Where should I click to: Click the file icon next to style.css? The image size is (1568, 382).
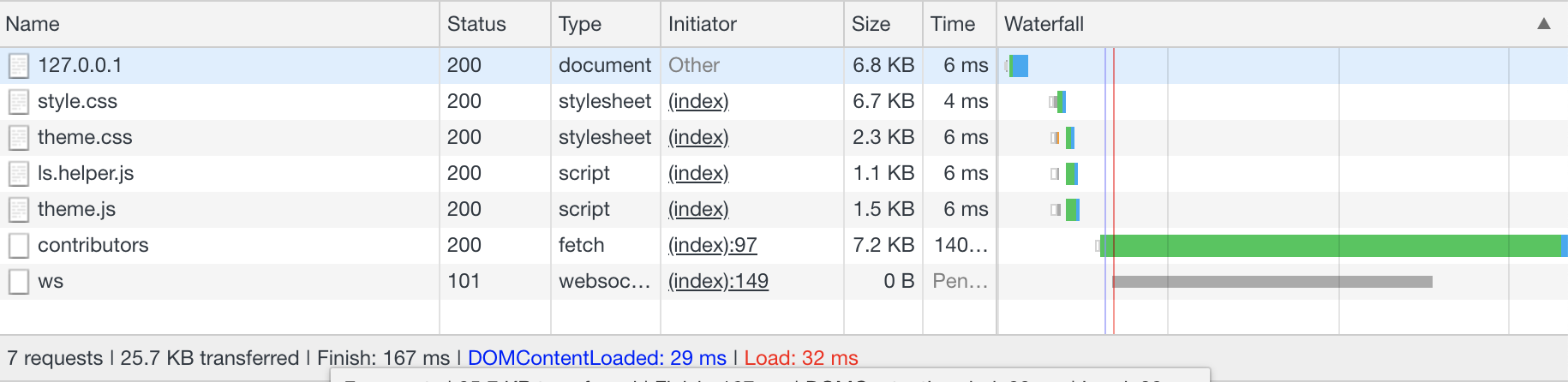(18, 102)
